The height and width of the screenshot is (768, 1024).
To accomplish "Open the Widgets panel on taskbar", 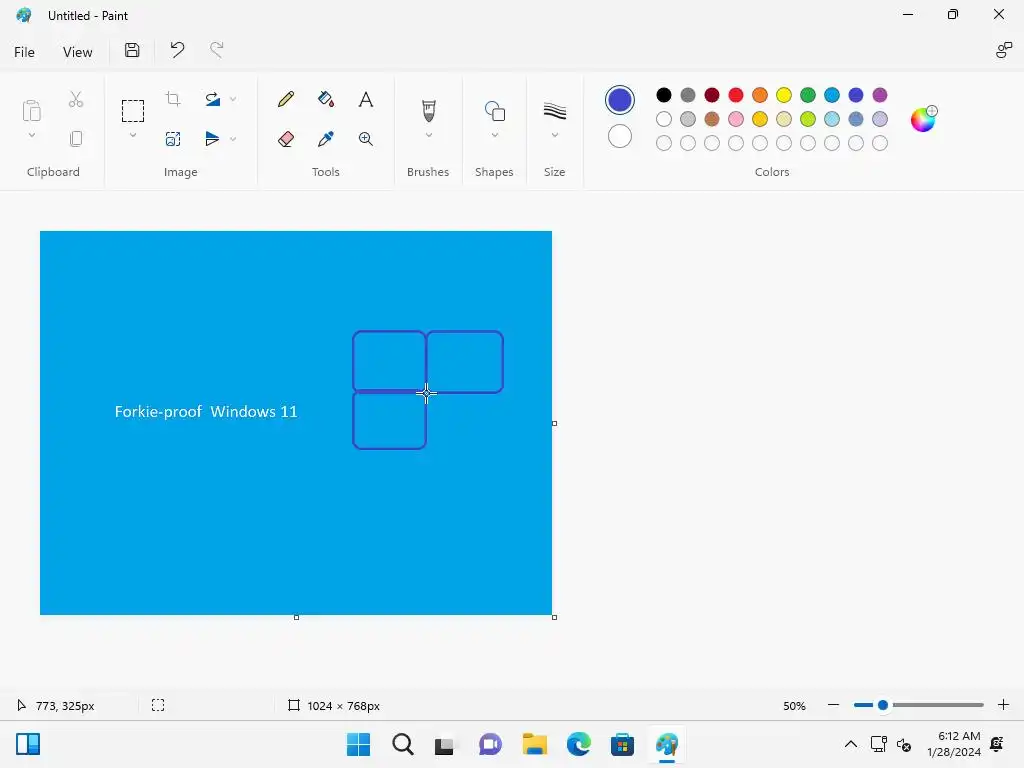I will [x=28, y=744].
